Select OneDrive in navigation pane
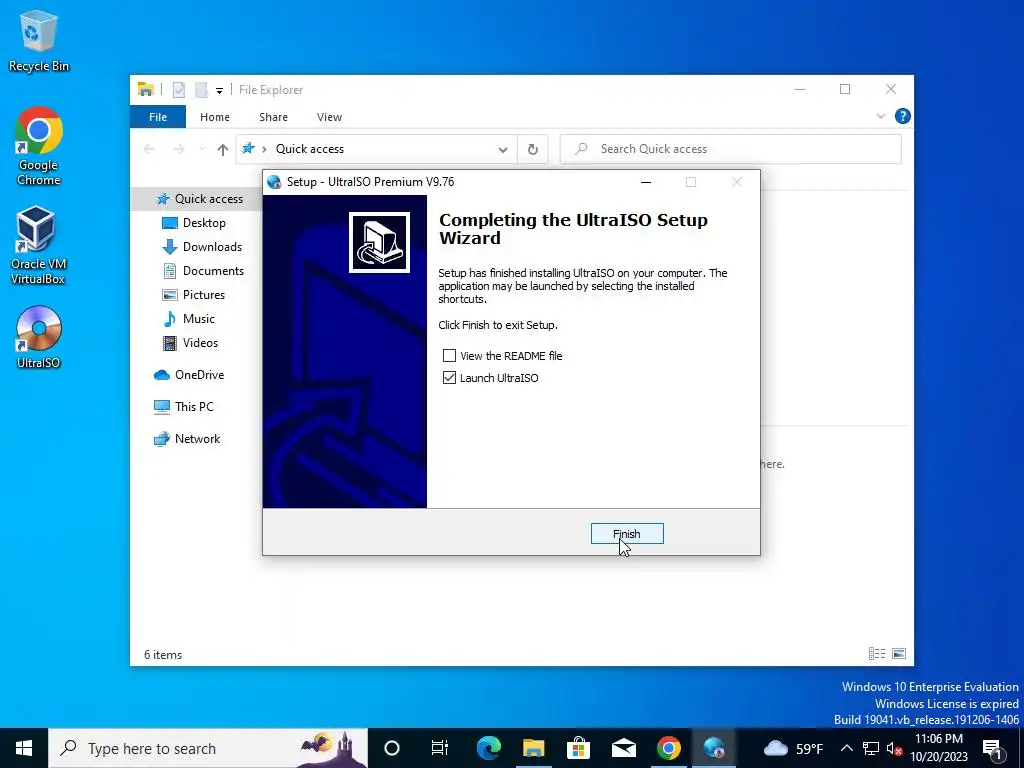This screenshot has height=768, width=1024. (197, 375)
